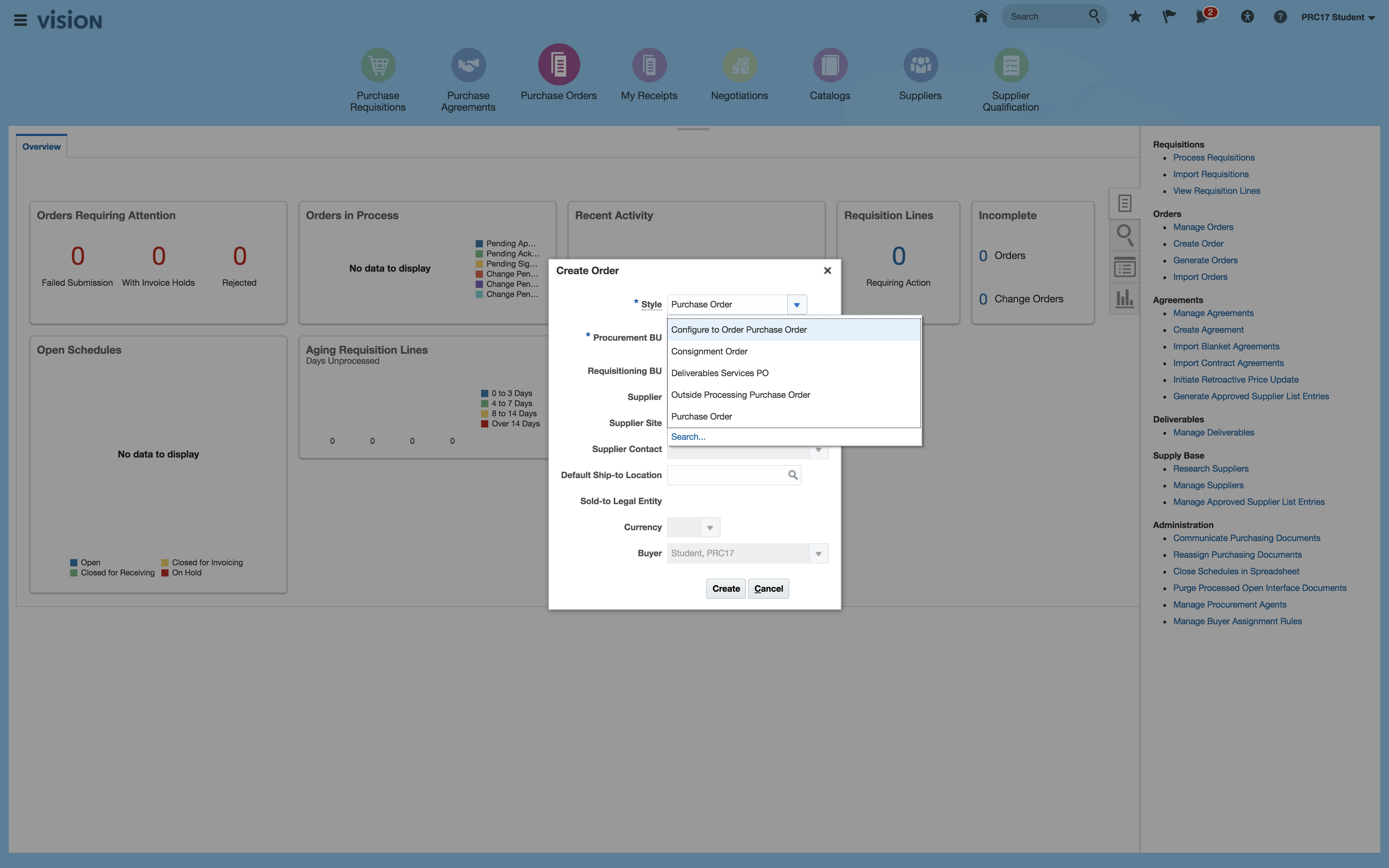
Task: Open accessibility settings icon
Action: [1246, 17]
